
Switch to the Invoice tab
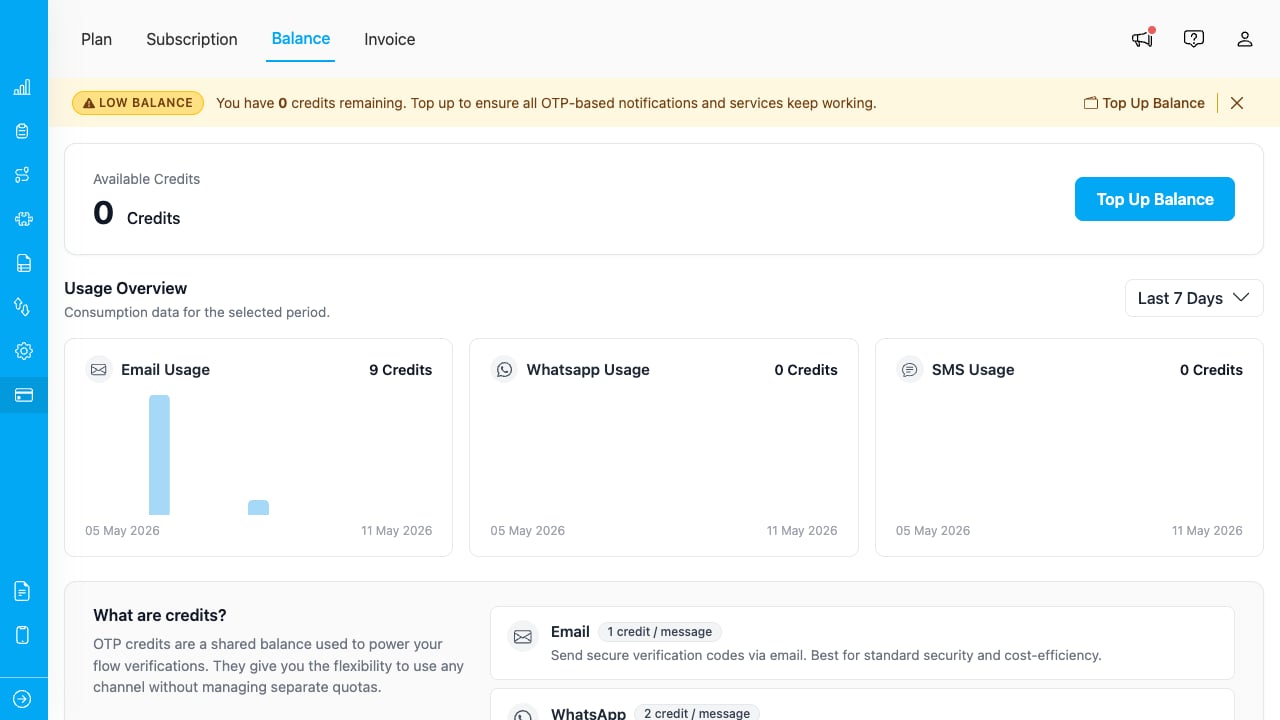coord(390,39)
